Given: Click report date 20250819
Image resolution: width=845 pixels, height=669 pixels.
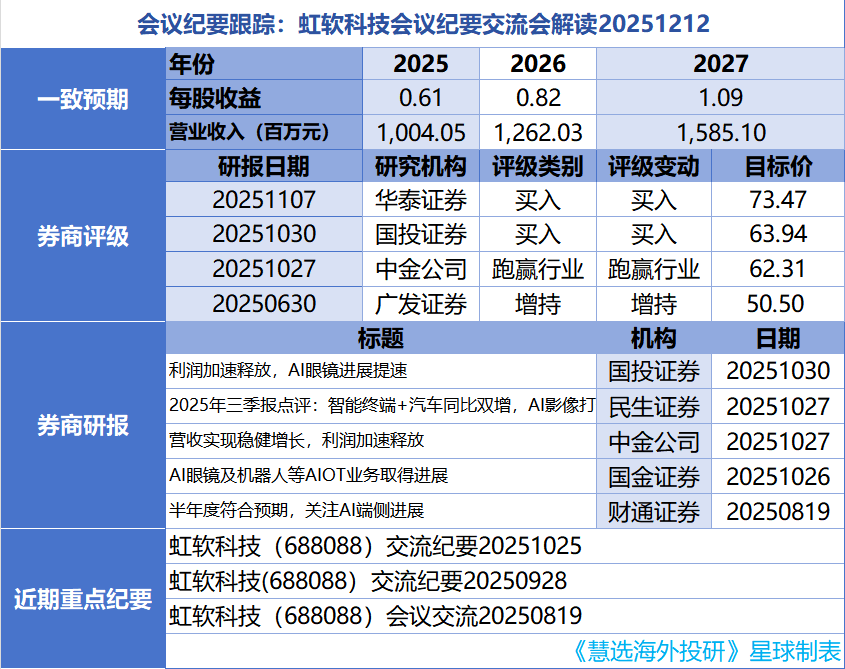Looking at the screenshot, I should tap(778, 512).
